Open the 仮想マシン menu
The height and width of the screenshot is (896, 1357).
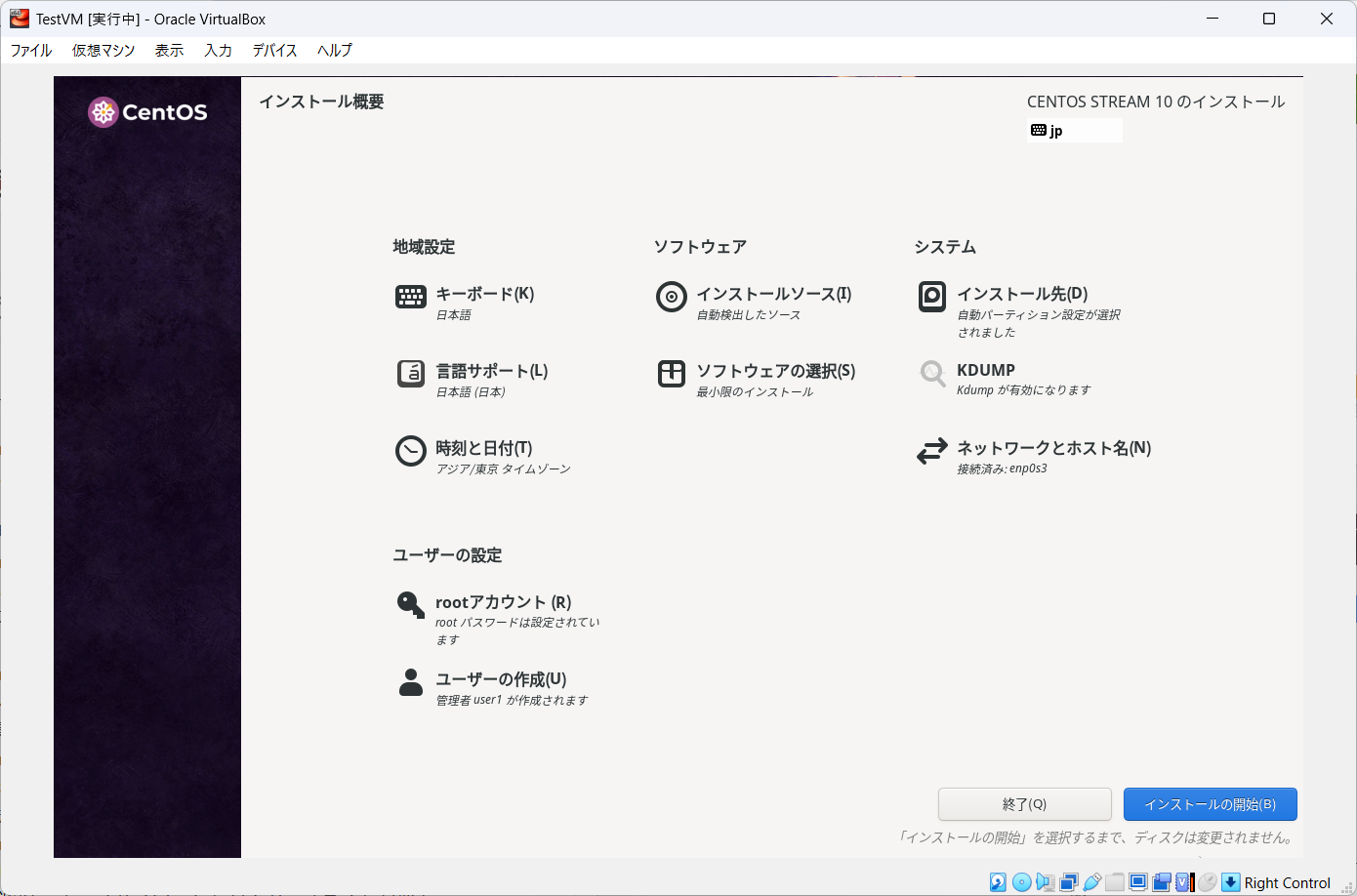(103, 50)
